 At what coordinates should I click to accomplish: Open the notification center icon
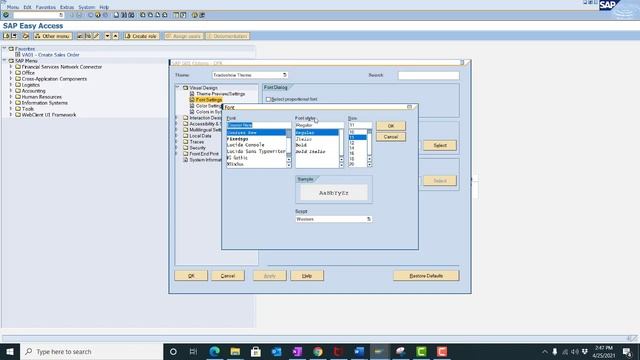coord(627,352)
